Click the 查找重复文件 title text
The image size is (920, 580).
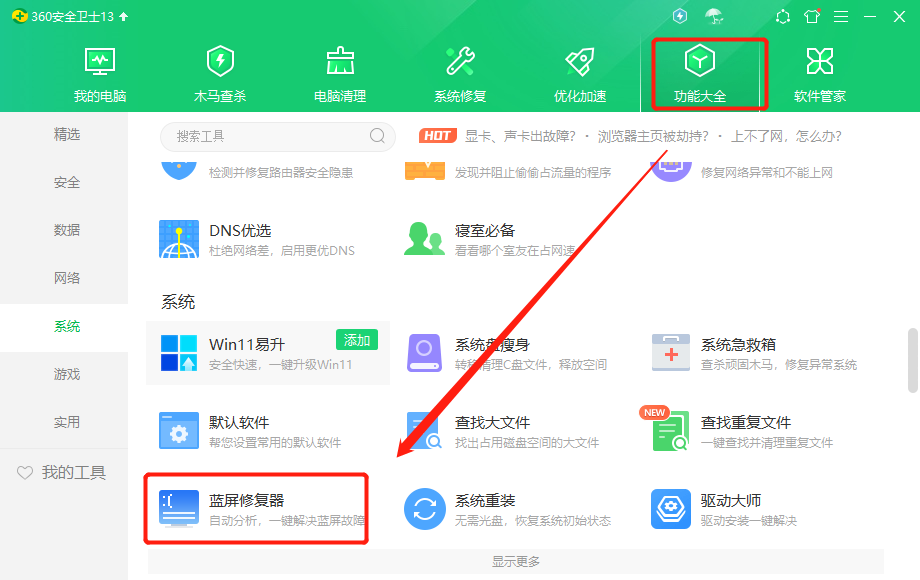[746, 422]
